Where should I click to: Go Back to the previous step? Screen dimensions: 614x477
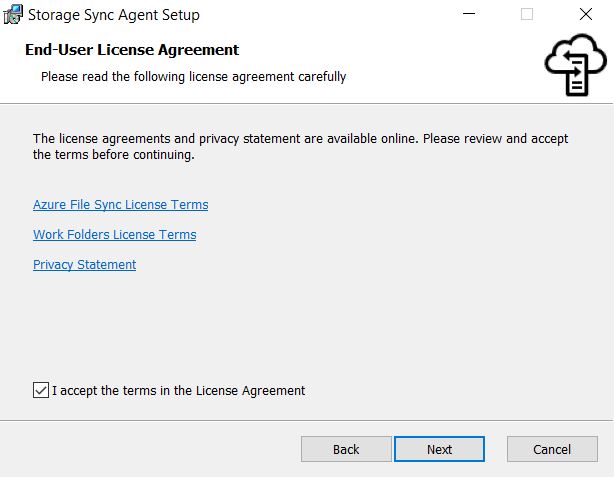(x=346, y=449)
